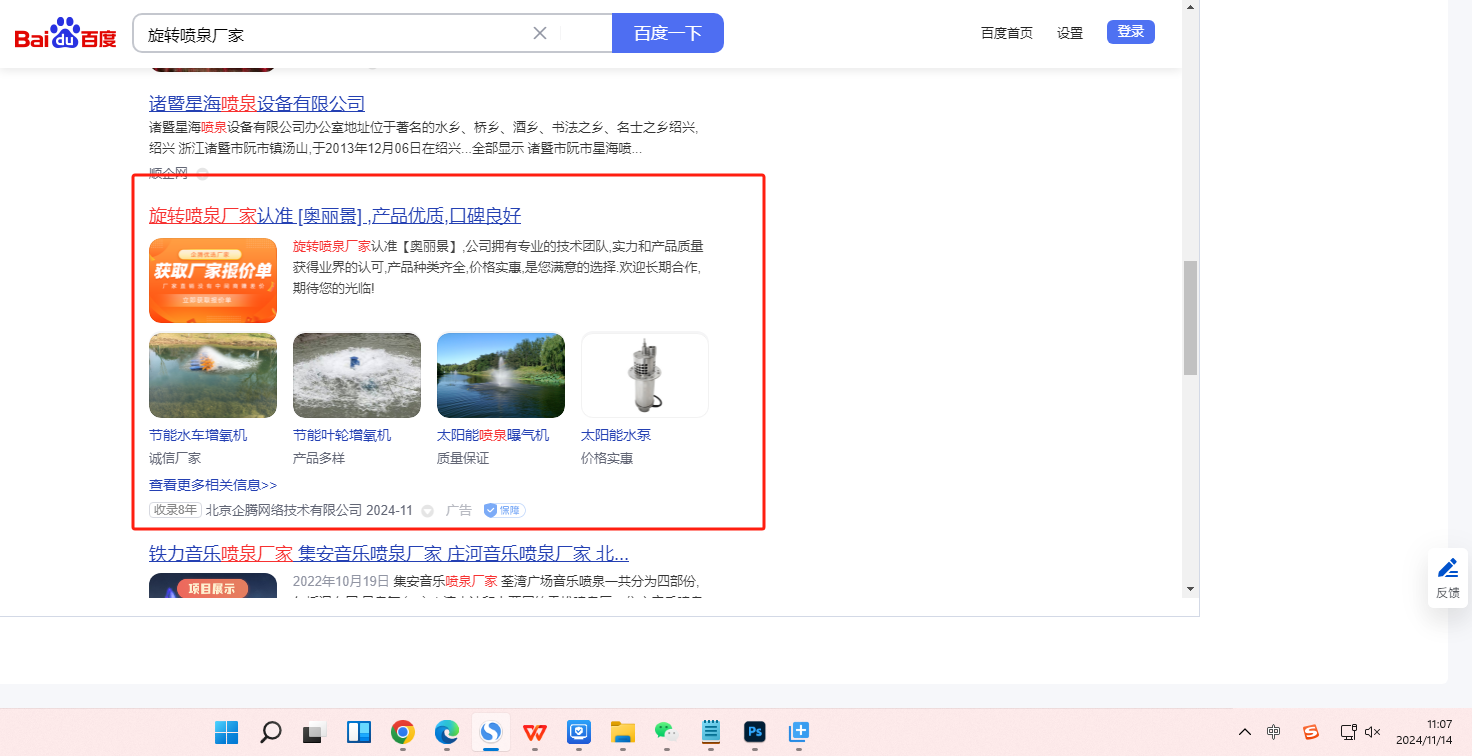Open the 旋转喷泉厂家认准【奥丽景】 ad title
Screen dimensions: 1472x756
(x=335, y=216)
